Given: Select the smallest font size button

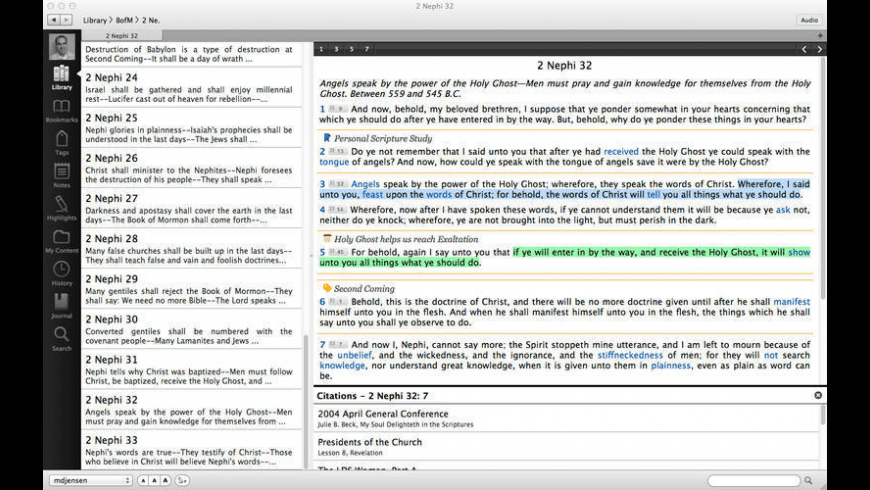Looking at the screenshot, I should tap(143, 481).
